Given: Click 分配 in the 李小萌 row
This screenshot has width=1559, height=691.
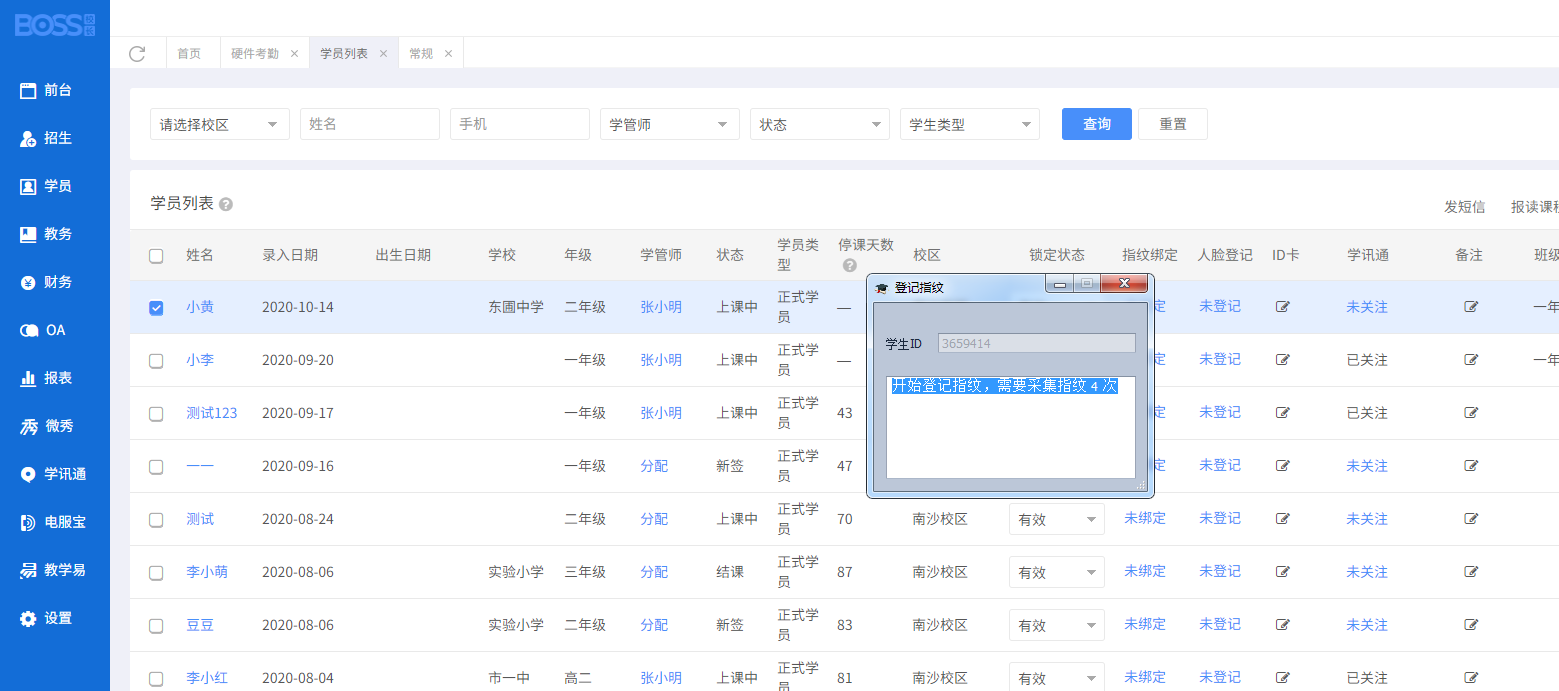Looking at the screenshot, I should click(x=654, y=572).
